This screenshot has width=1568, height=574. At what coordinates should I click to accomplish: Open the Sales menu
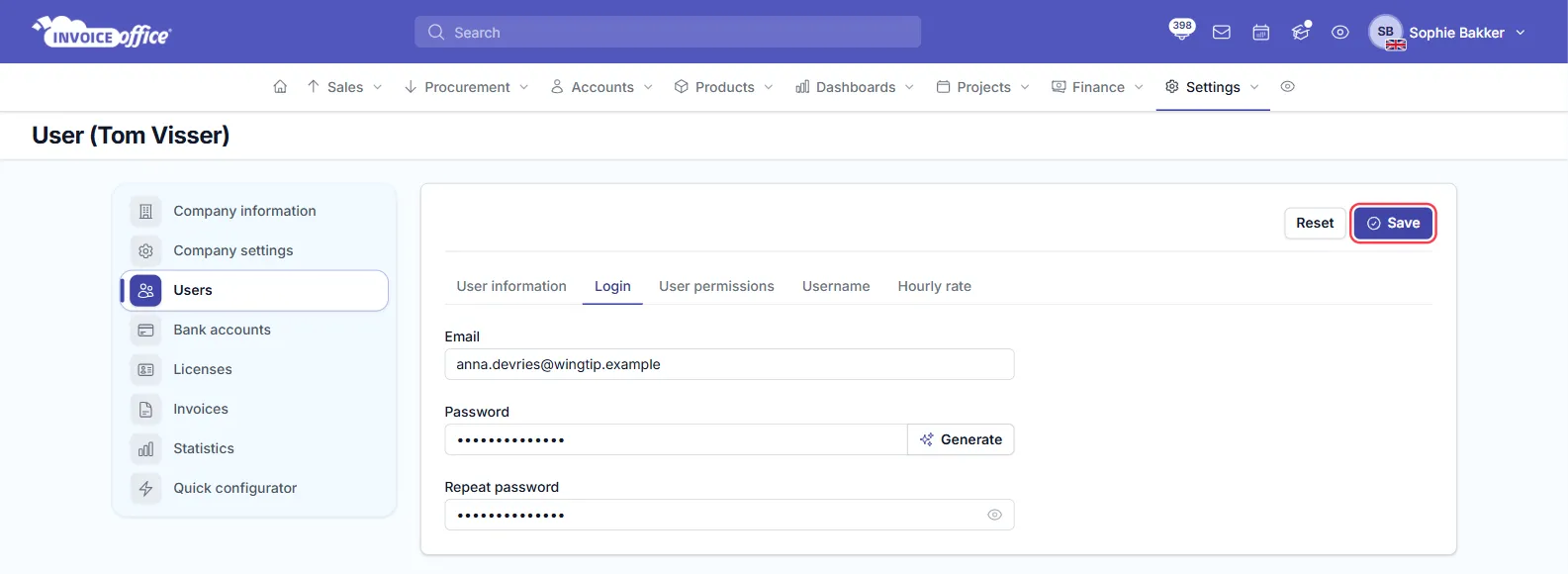[x=344, y=87]
